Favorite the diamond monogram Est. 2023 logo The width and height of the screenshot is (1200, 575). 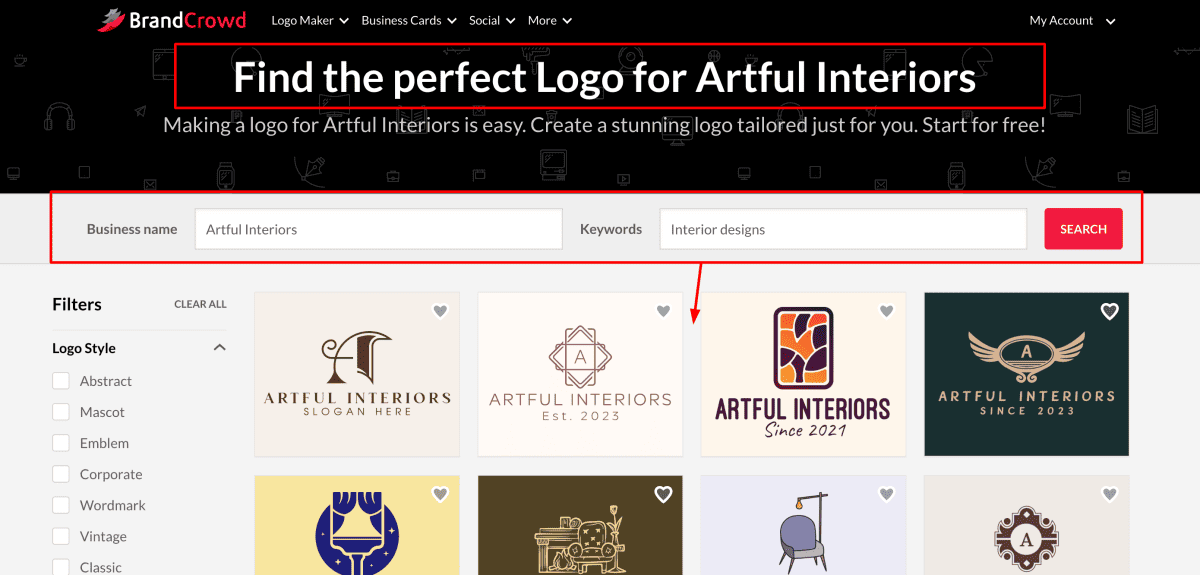point(663,311)
